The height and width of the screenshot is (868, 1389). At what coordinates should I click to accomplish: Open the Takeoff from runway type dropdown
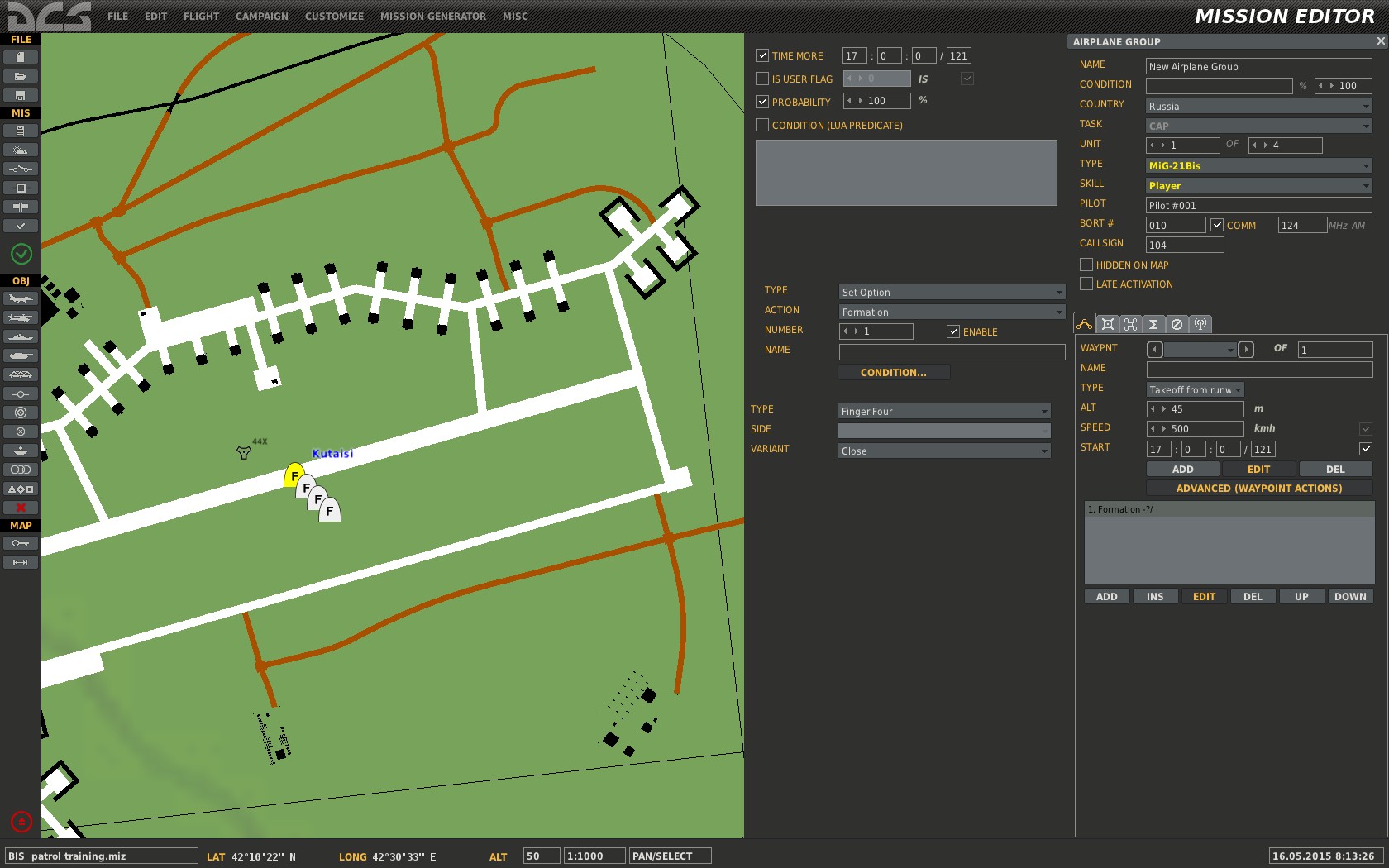1195,389
